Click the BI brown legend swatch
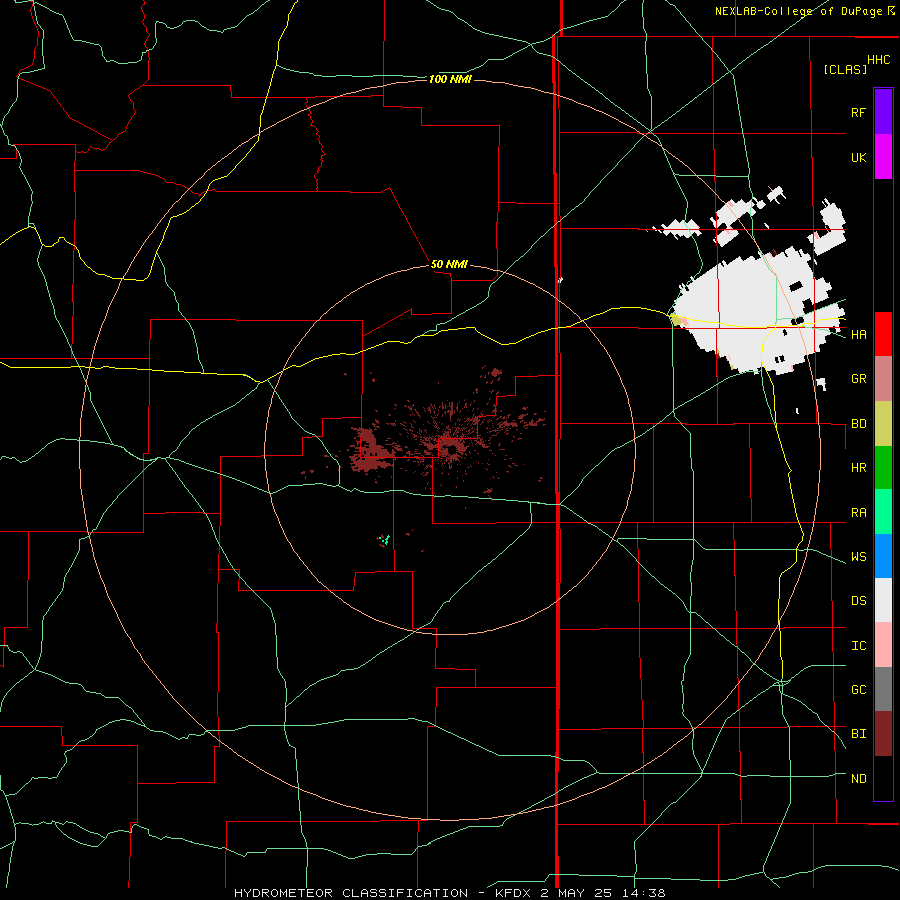The width and height of the screenshot is (900, 900). coord(883,734)
